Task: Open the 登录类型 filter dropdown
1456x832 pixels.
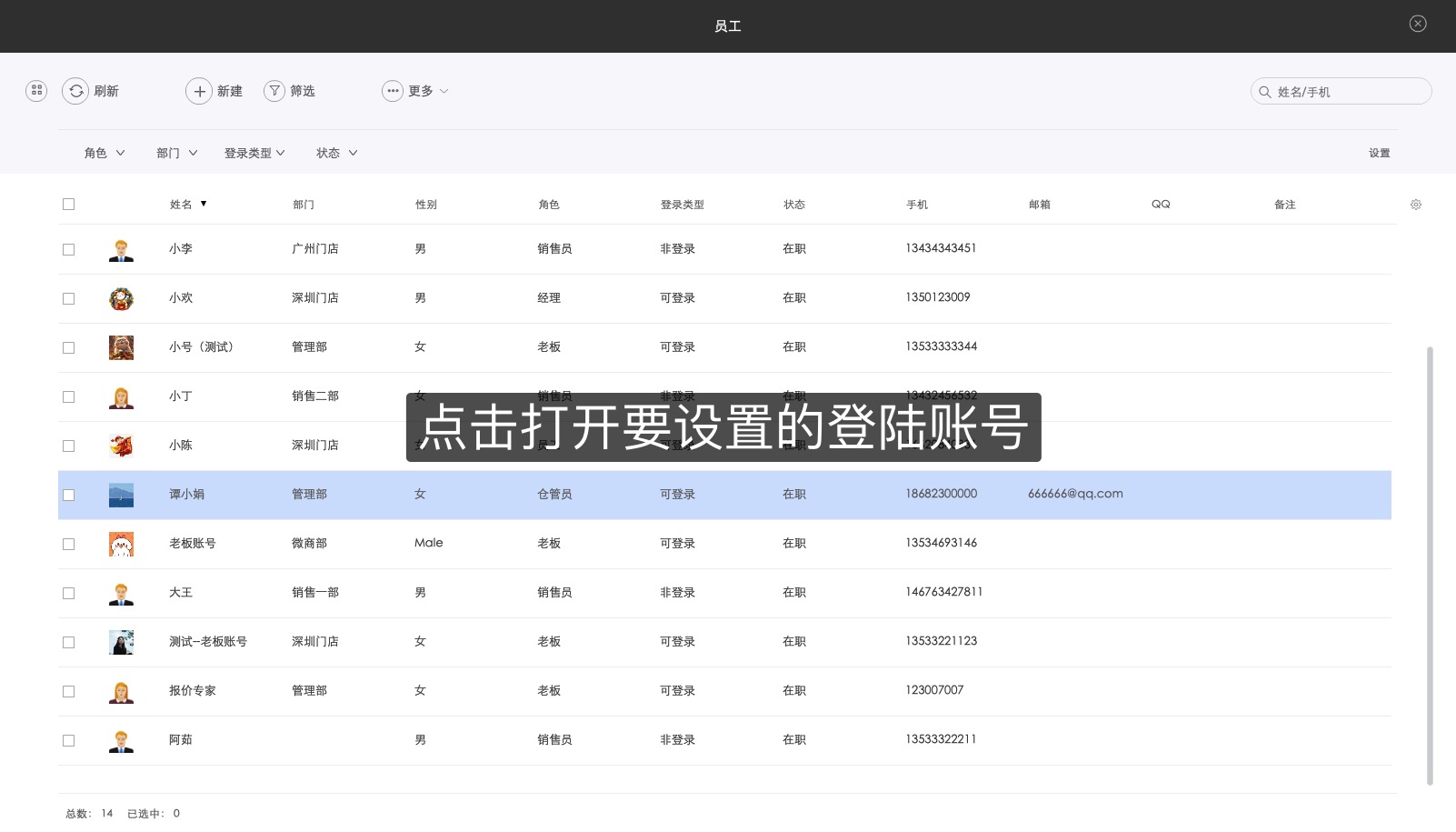Action: click(254, 153)
